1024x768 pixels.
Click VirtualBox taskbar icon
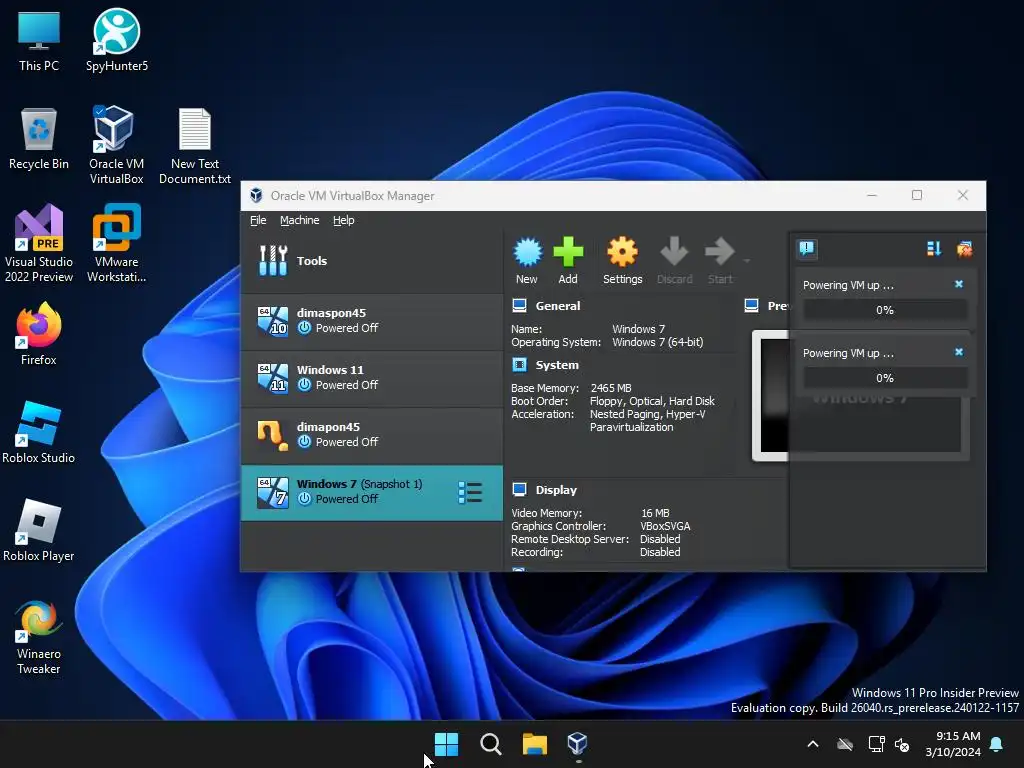tap(577, 744)
